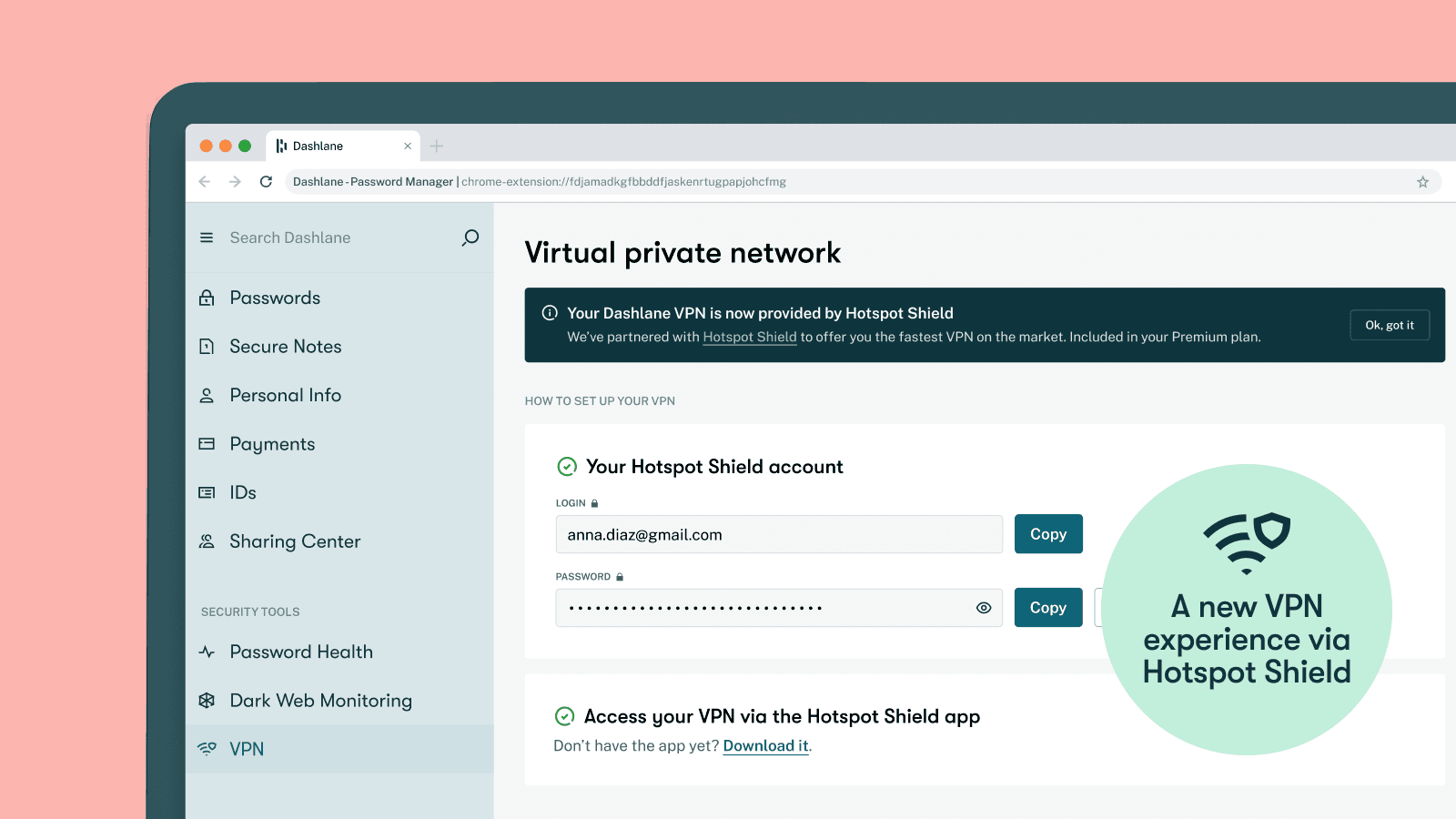Toggle the hamburger menu icon
Viewport: 1456px width, 819px height.
[x=207, y=238]
